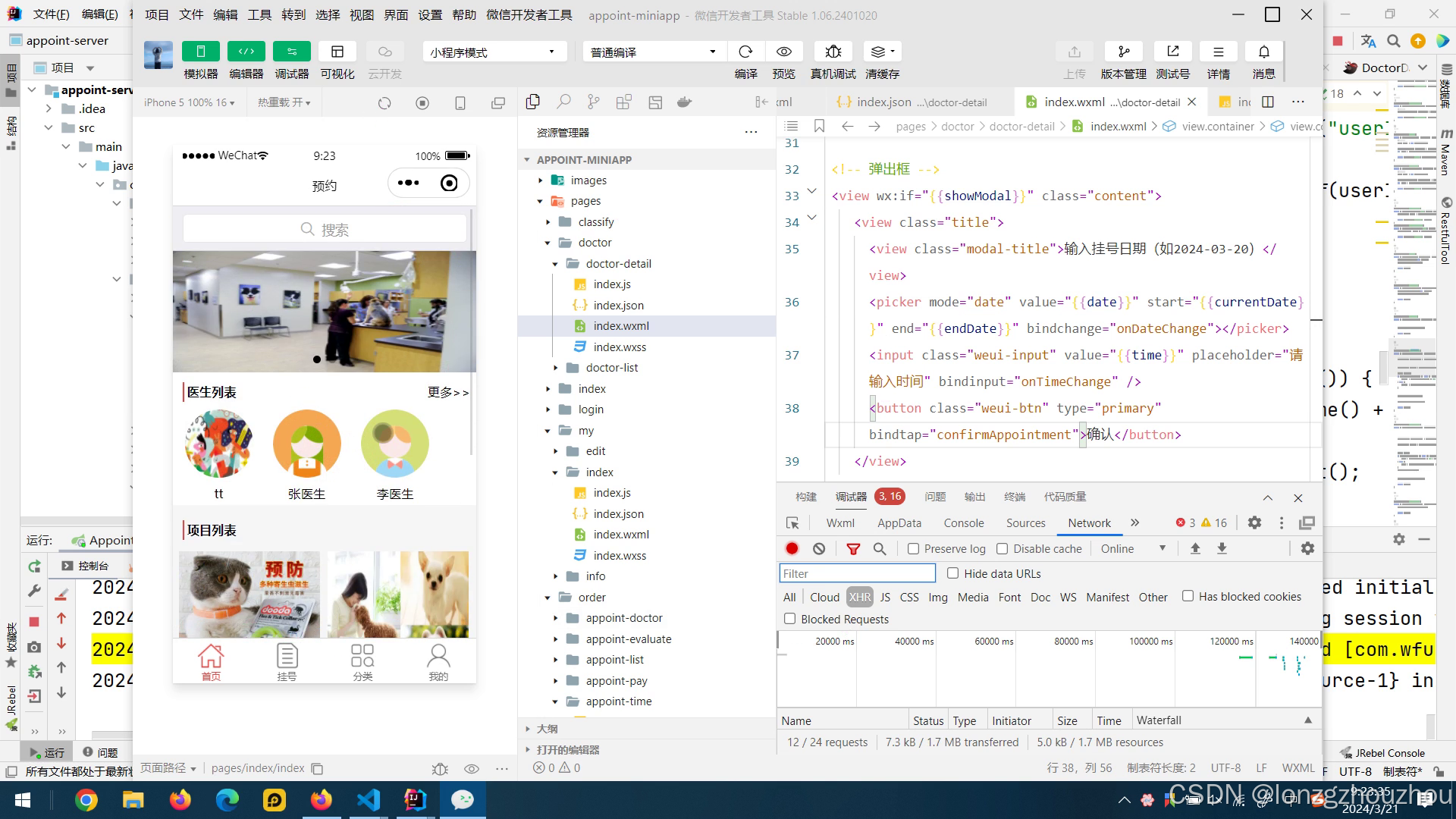The width and height of the screenshot is (1456, 819).
Task: Click the split editor icon
Action: [1268, 102]
